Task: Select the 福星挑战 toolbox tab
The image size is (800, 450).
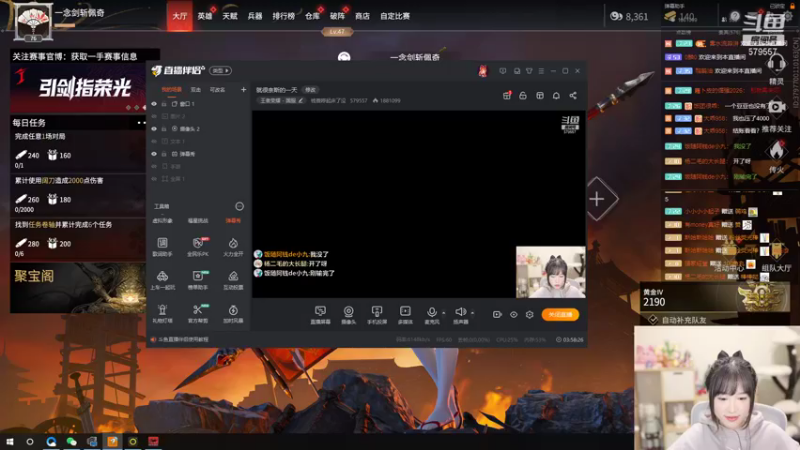Action: (198, 220)
